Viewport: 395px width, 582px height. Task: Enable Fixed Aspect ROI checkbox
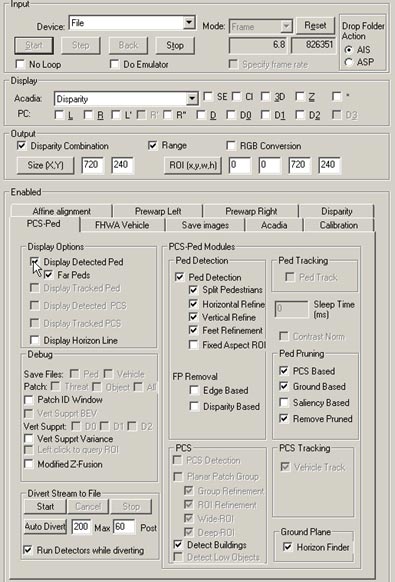coord(193,344)
